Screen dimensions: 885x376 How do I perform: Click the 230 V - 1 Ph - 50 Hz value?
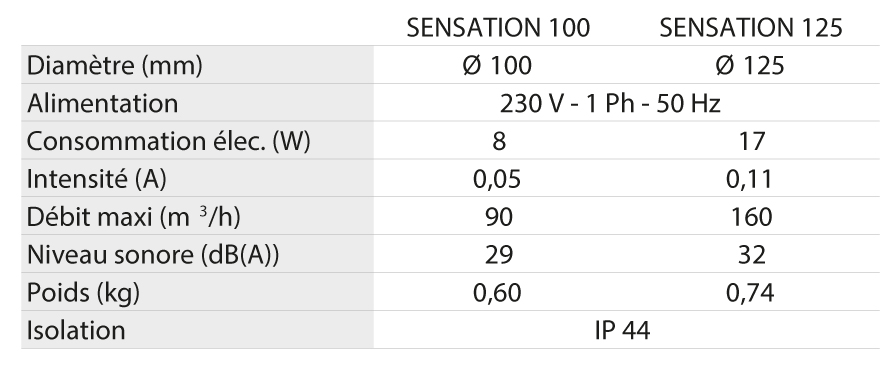click(x=610, y=104)
